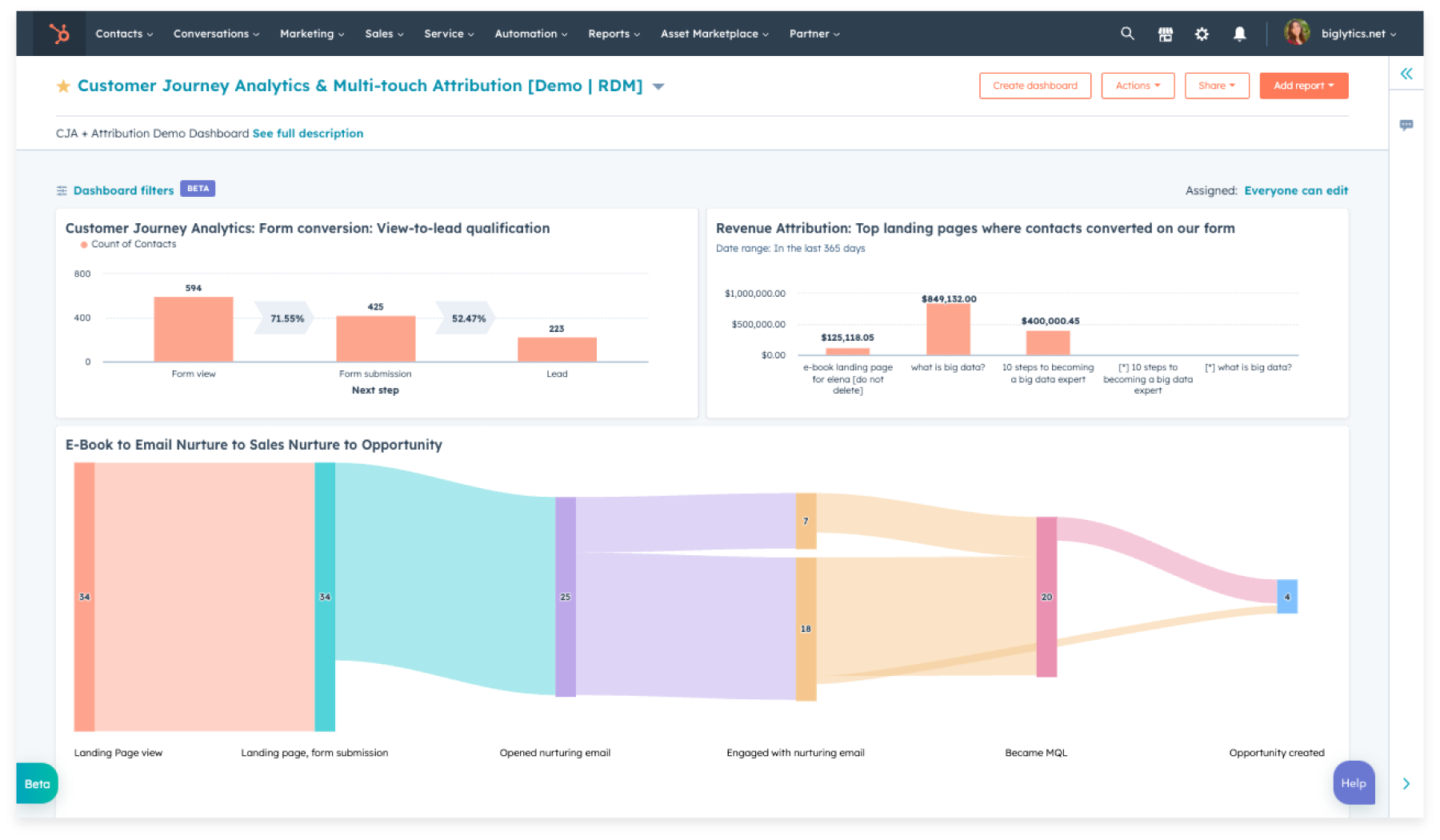The height and width of the screenshot is (840, 1440).
Task: Open the marketplace storefront icon
Action: coord(1165,34)
